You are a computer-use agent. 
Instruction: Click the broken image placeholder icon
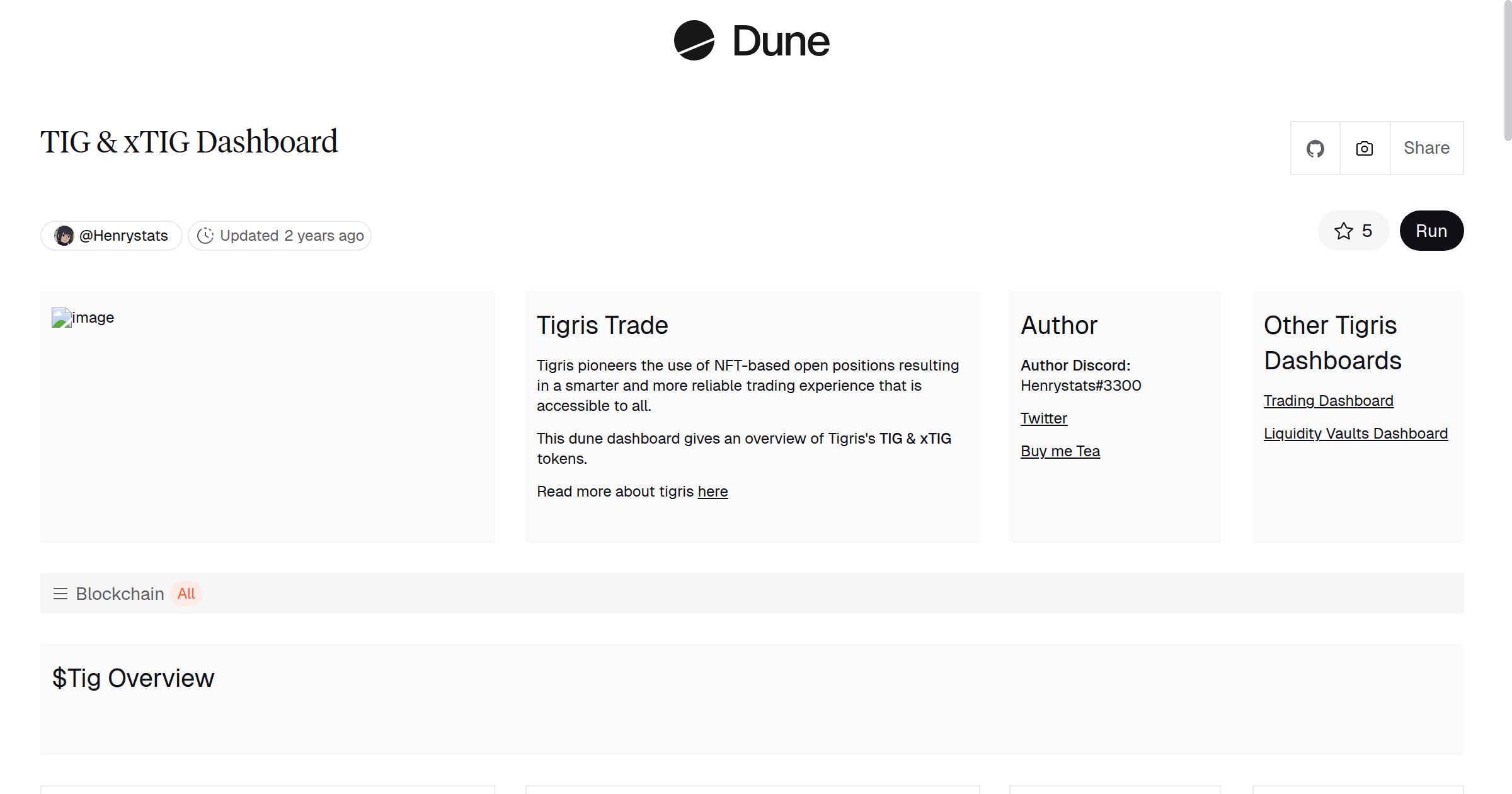pyautogui.click(x=62, y=318)
